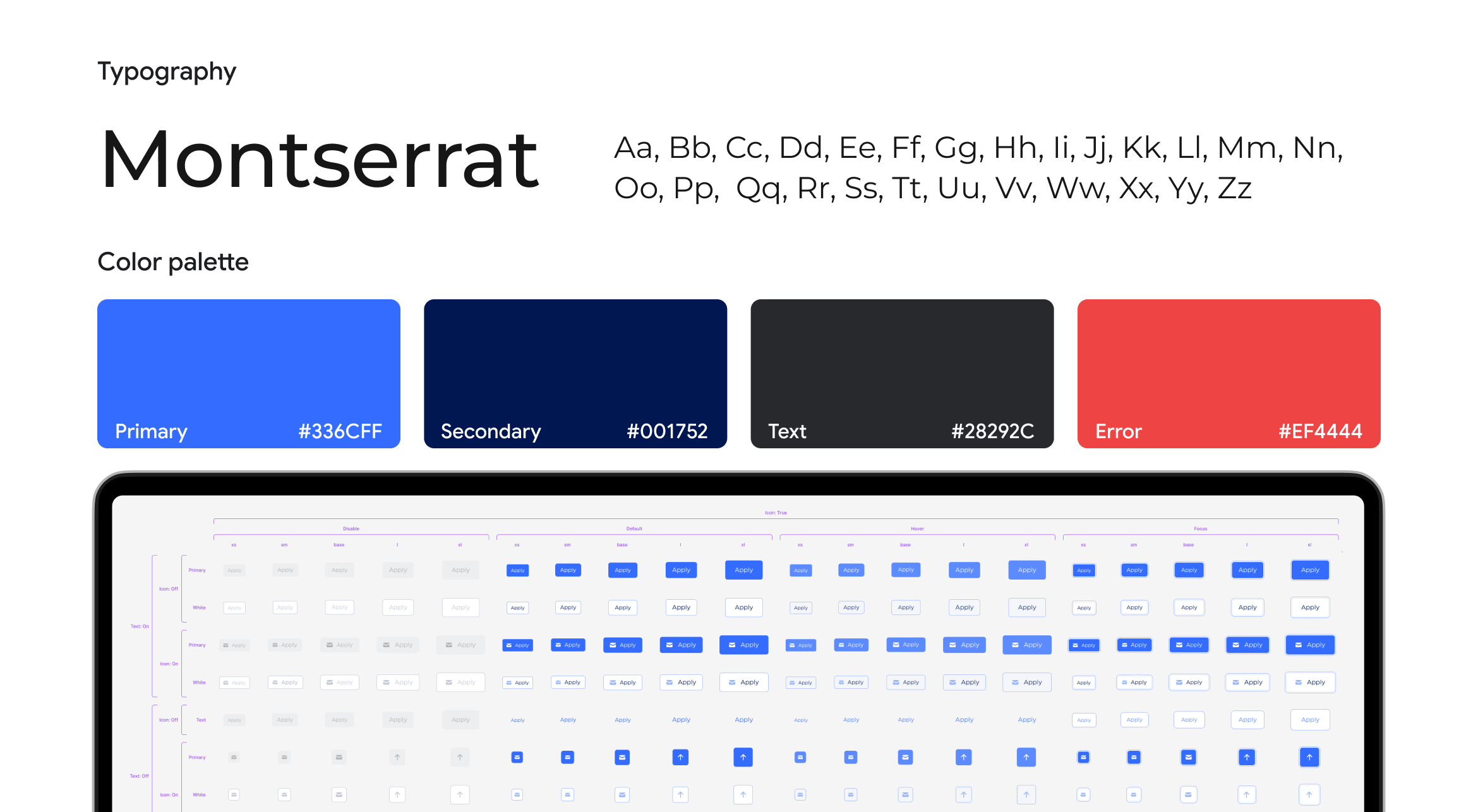Click the Default state column header
1478x812 pixels.
(634, 528)
